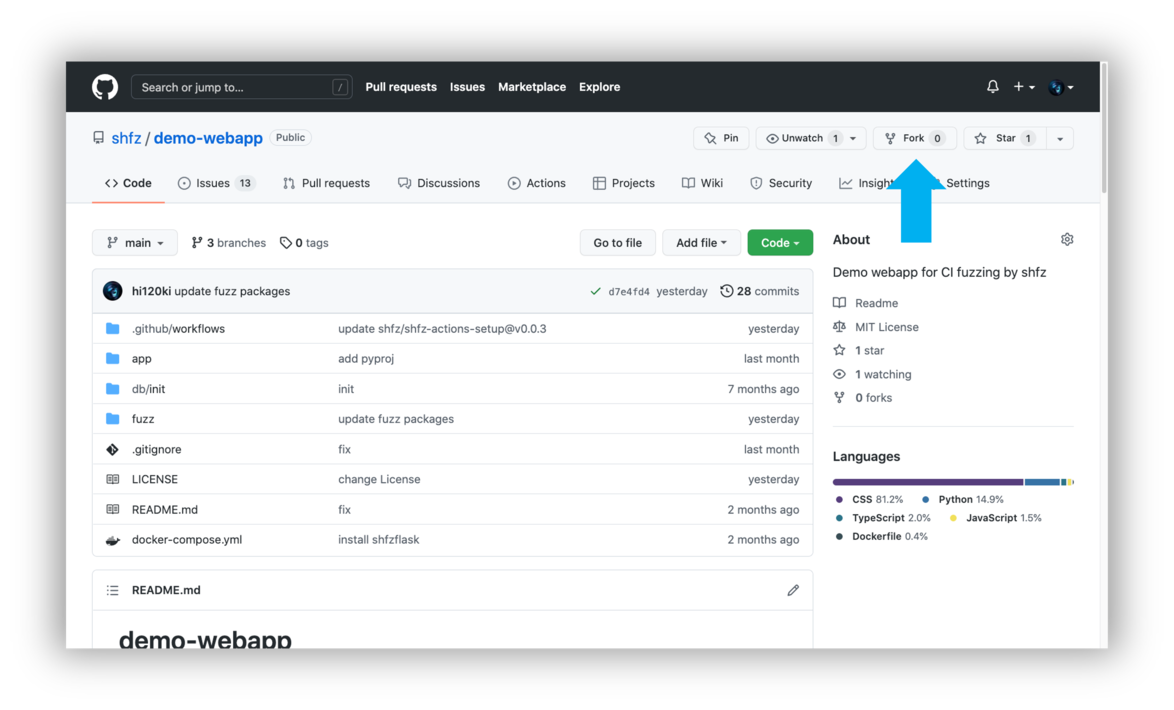Click the Go to file button
Image resolution: width=1174 pixels, height=710 pixels.
click(618, 243)
